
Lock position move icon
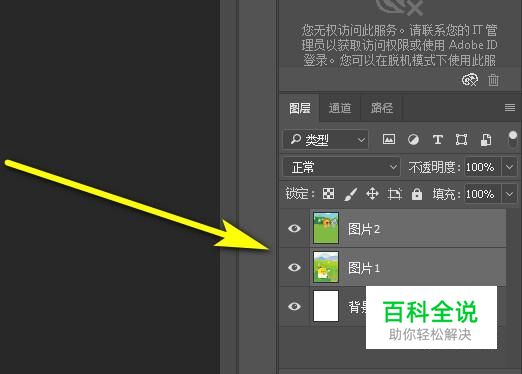(x=372, y=193)
